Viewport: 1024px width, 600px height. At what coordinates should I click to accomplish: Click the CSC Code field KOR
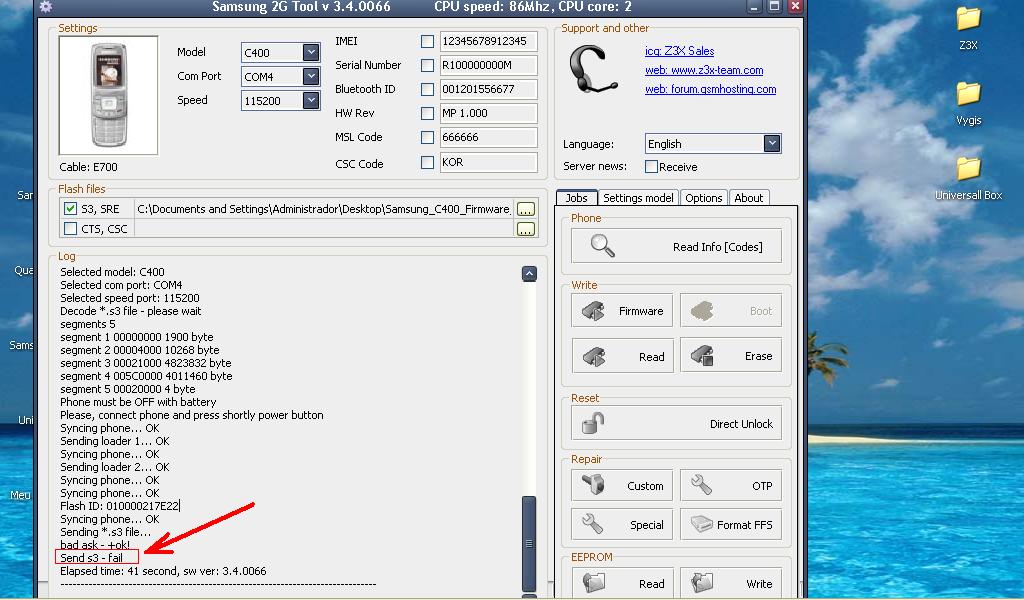(x=488, y=163)
